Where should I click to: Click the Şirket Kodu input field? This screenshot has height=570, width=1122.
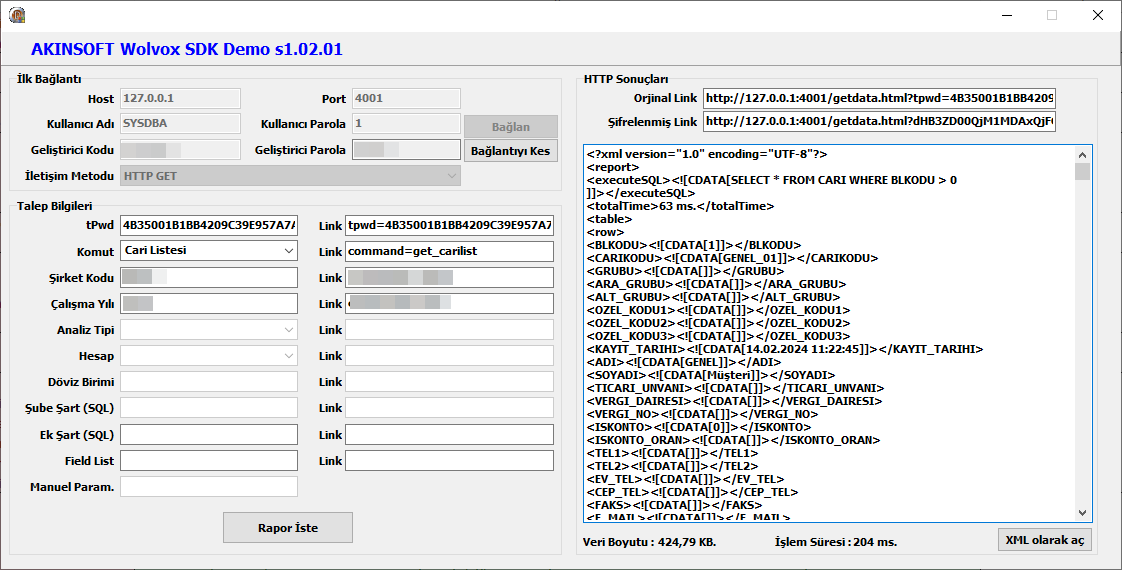point(209,277)
